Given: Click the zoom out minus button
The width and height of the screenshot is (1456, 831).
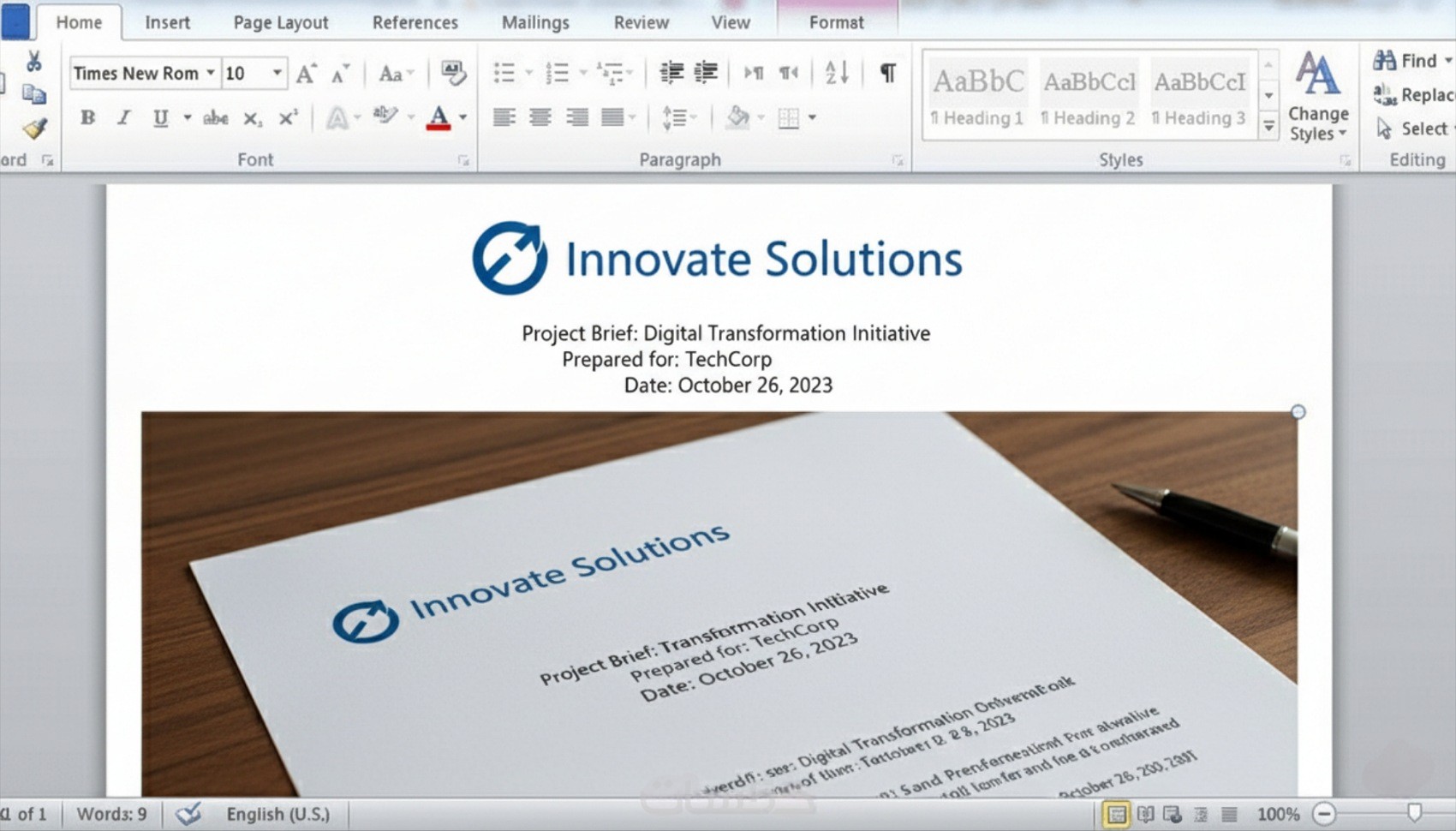Looking at the screenshot, I should [x=1324, y=813].
